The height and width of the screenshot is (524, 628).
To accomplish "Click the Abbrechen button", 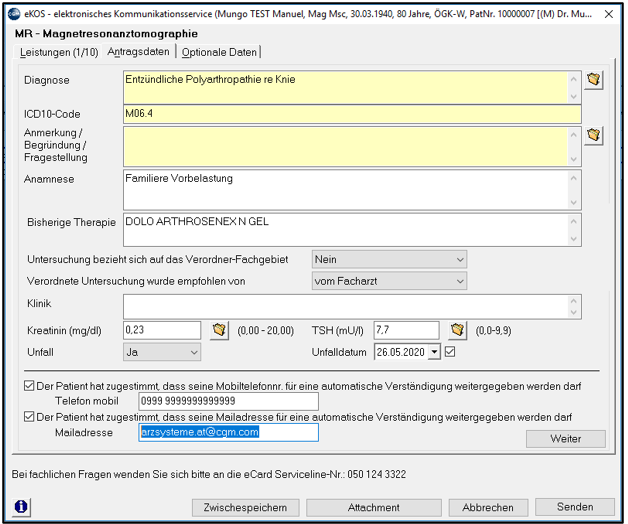I will point(488,508).
